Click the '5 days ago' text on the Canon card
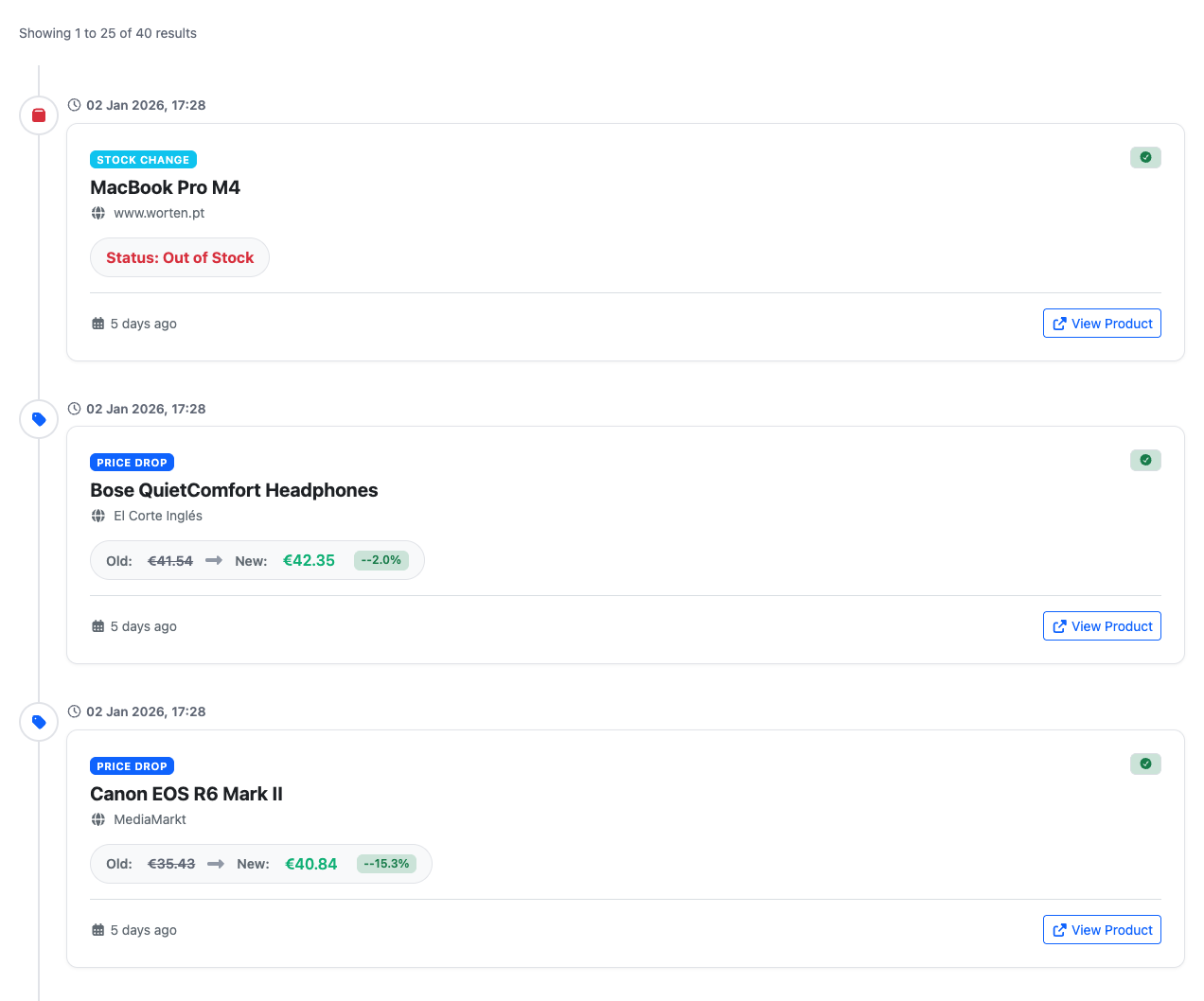This screenshot has width=1204, height=1001. coord(143,930)
